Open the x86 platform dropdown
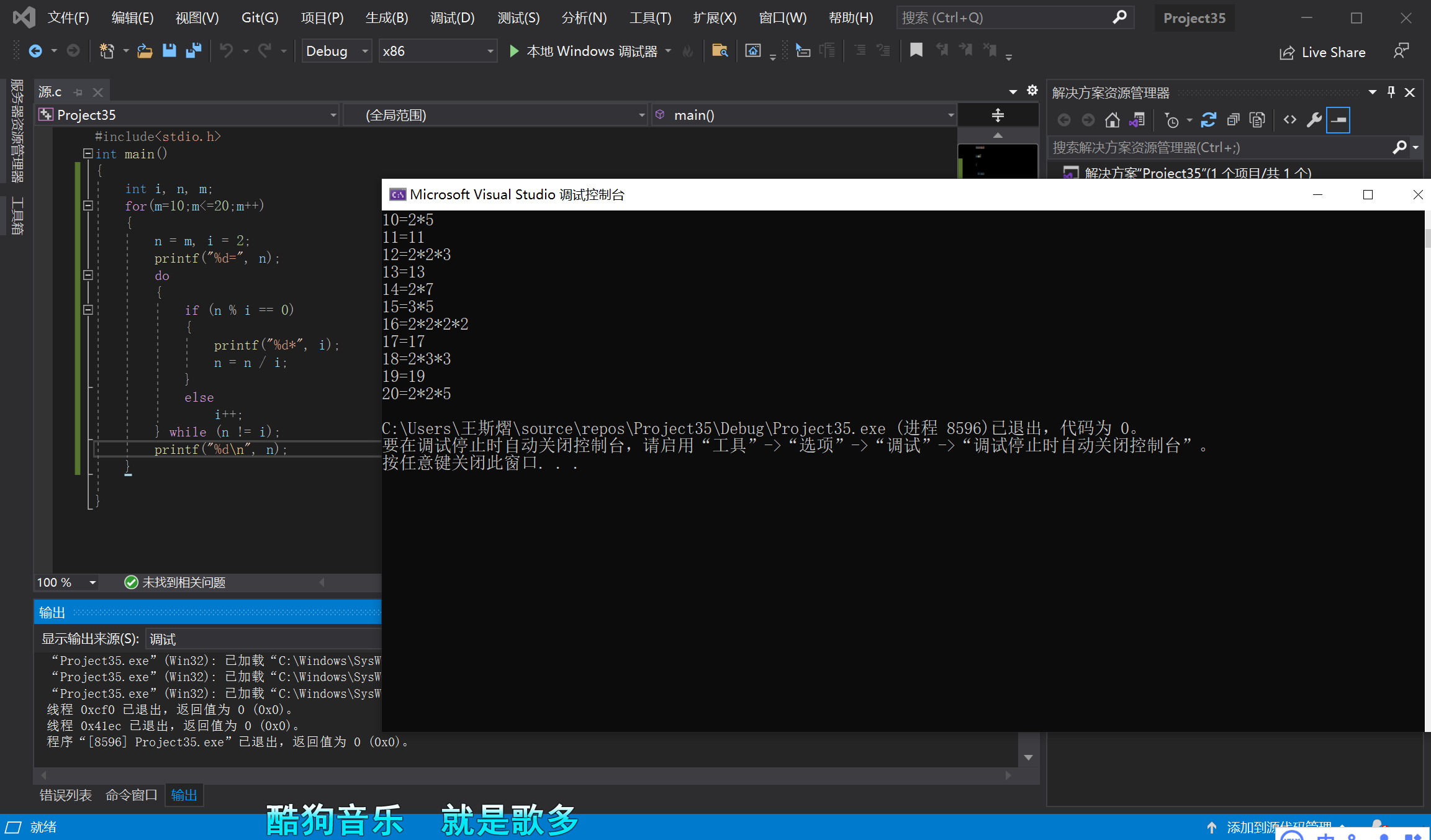The height and width of the screenshot is (840, 1431). [x=490, y=51]
